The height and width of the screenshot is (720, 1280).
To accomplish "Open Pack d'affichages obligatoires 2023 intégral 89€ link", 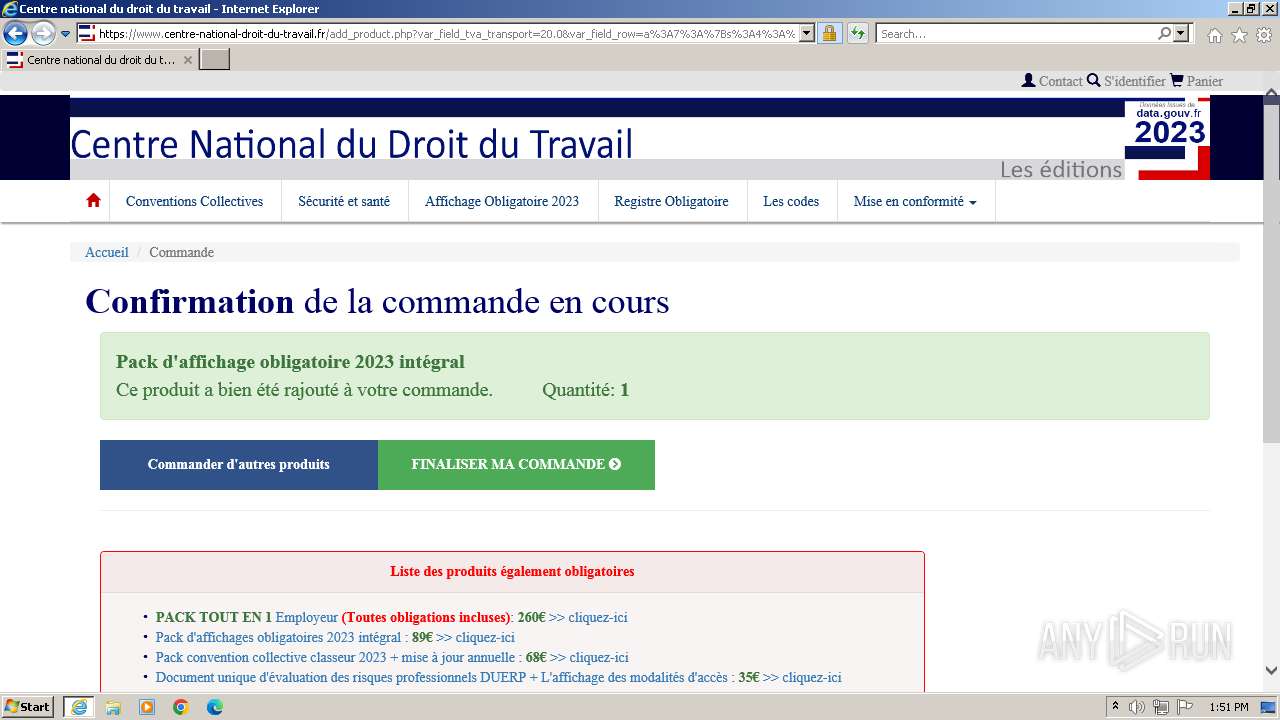I will tap(335, 637).
